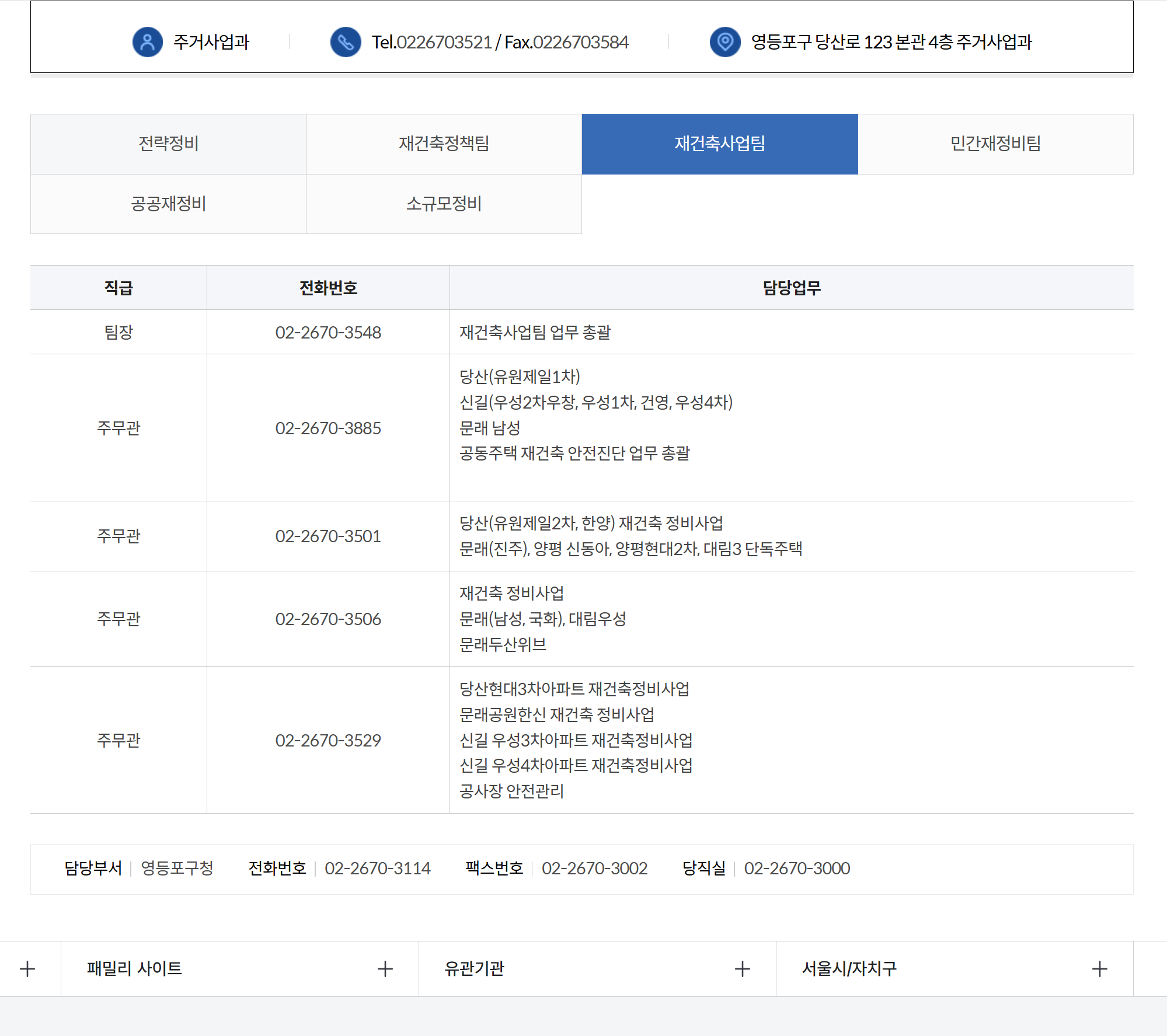This screenshot has width=1167, height=1036.
Task: Click the person icon beside 주거사업과
Action: tap(147, 42)
